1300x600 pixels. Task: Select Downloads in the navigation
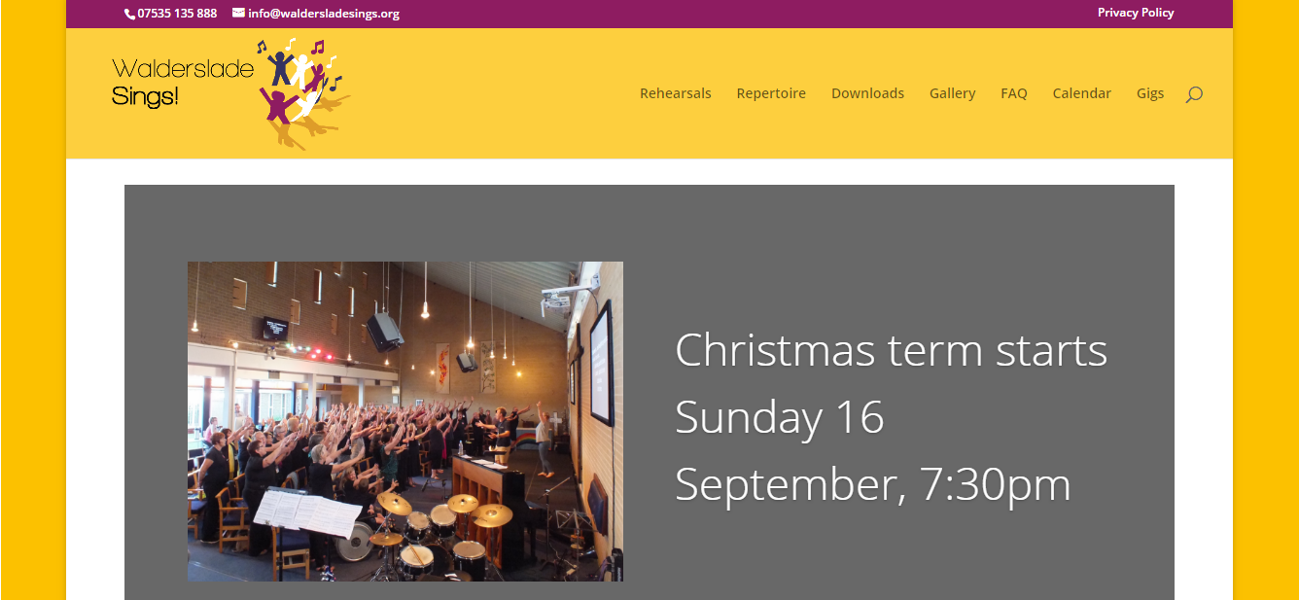pos(867,93)
